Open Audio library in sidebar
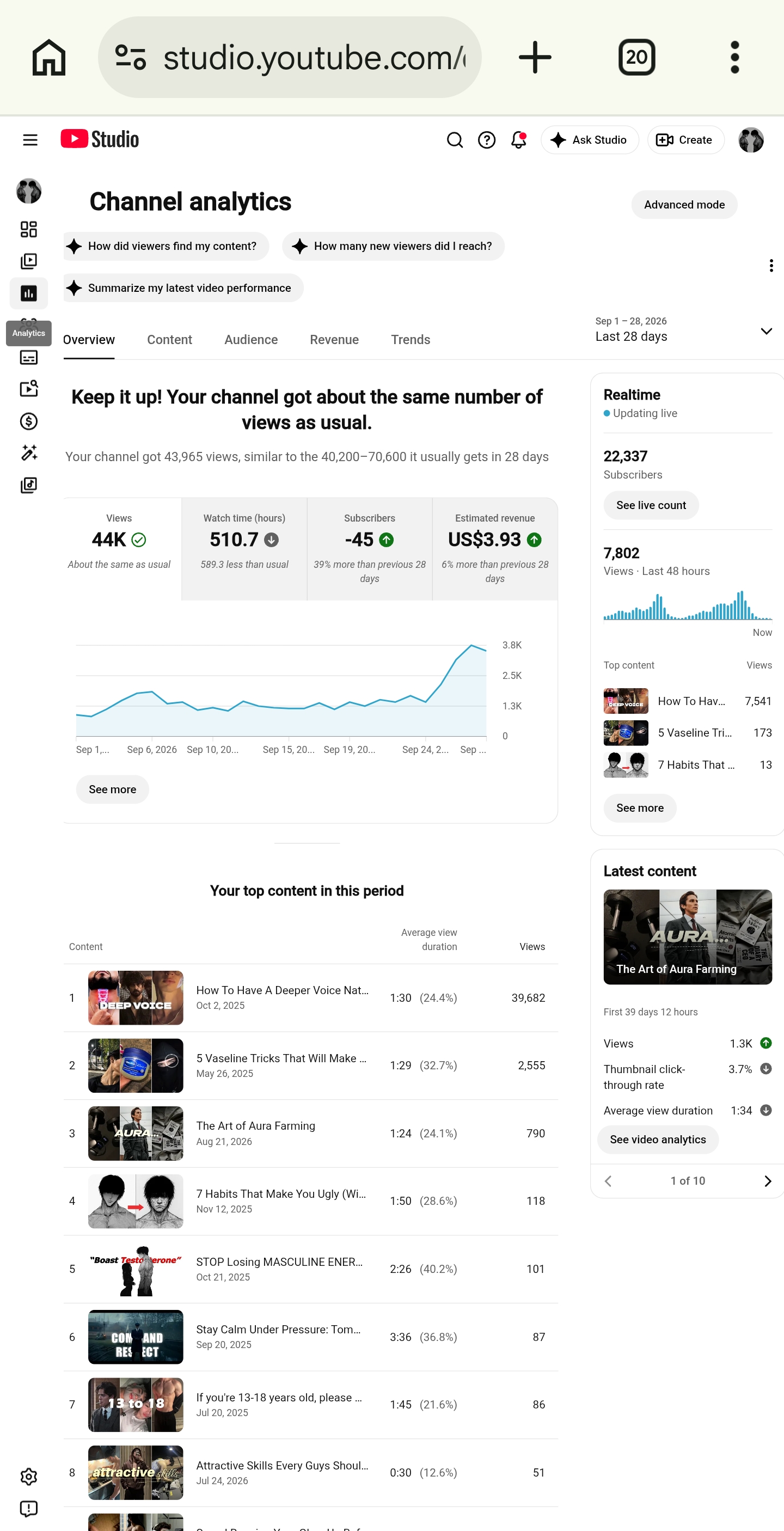The height and width of the screenshot is (1531, 784). (x=28, y=486)
